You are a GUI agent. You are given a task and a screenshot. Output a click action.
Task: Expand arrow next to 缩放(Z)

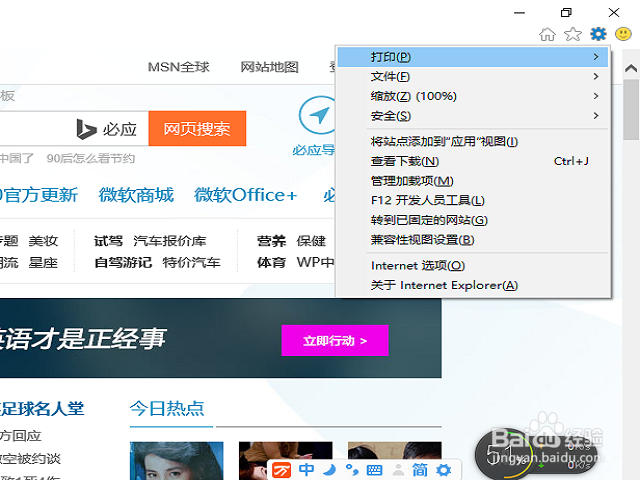click(x=596, y=96)
